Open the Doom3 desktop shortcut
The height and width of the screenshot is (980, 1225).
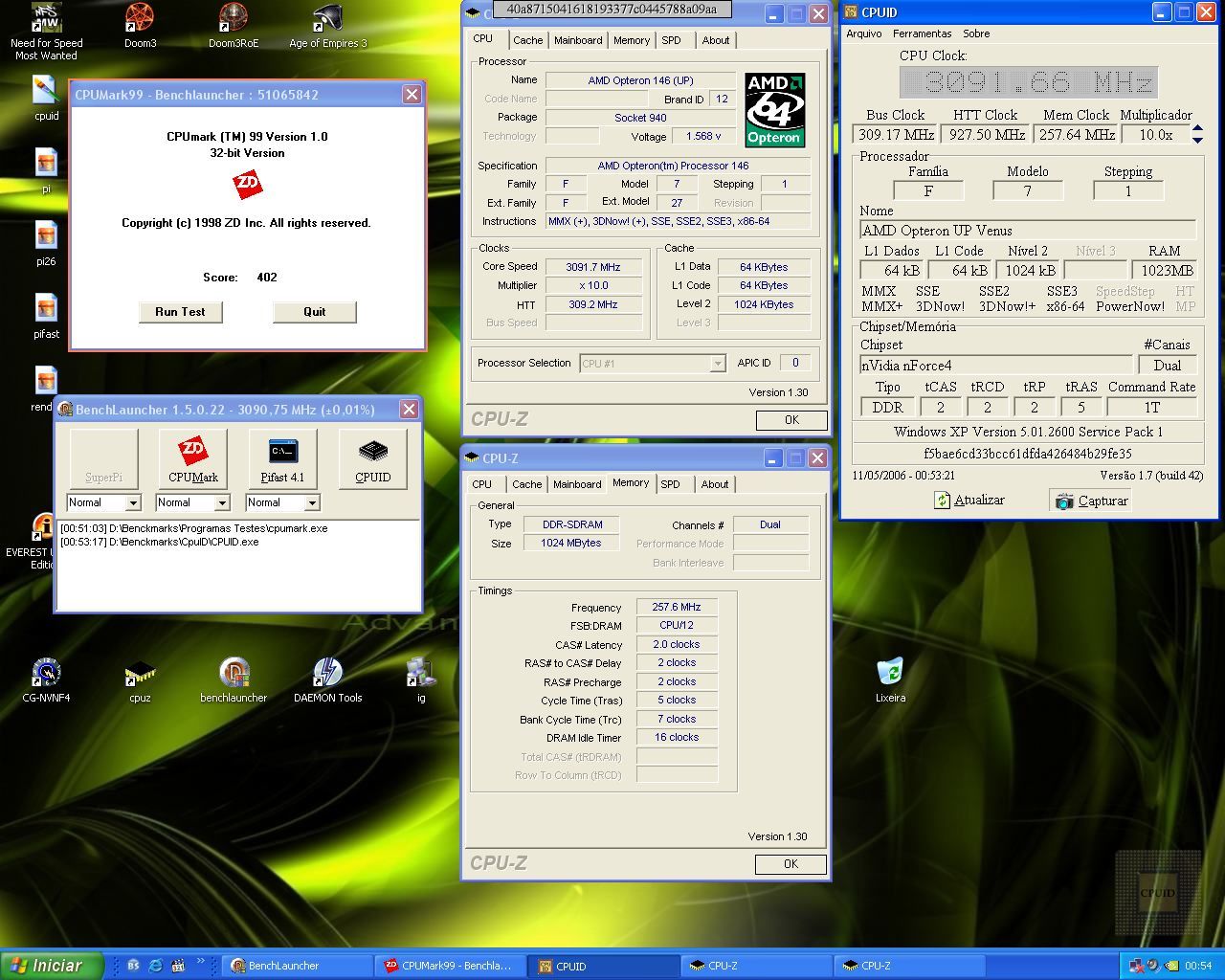pyautogui.click(x=140, y=26)
